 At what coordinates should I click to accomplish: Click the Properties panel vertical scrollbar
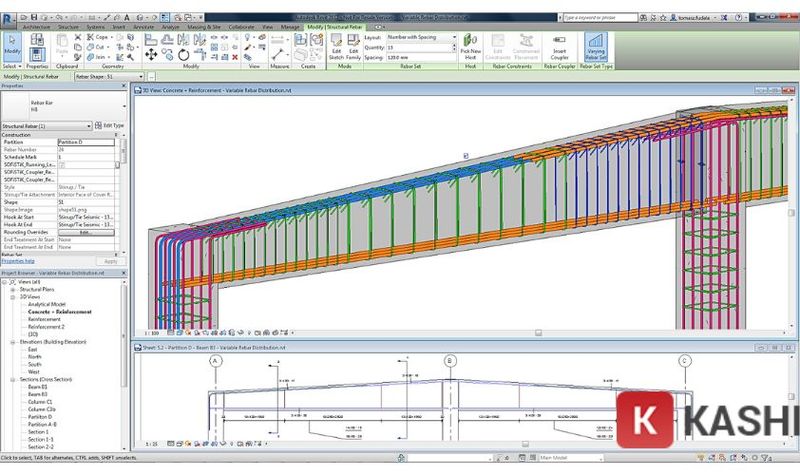pos(122,153)
